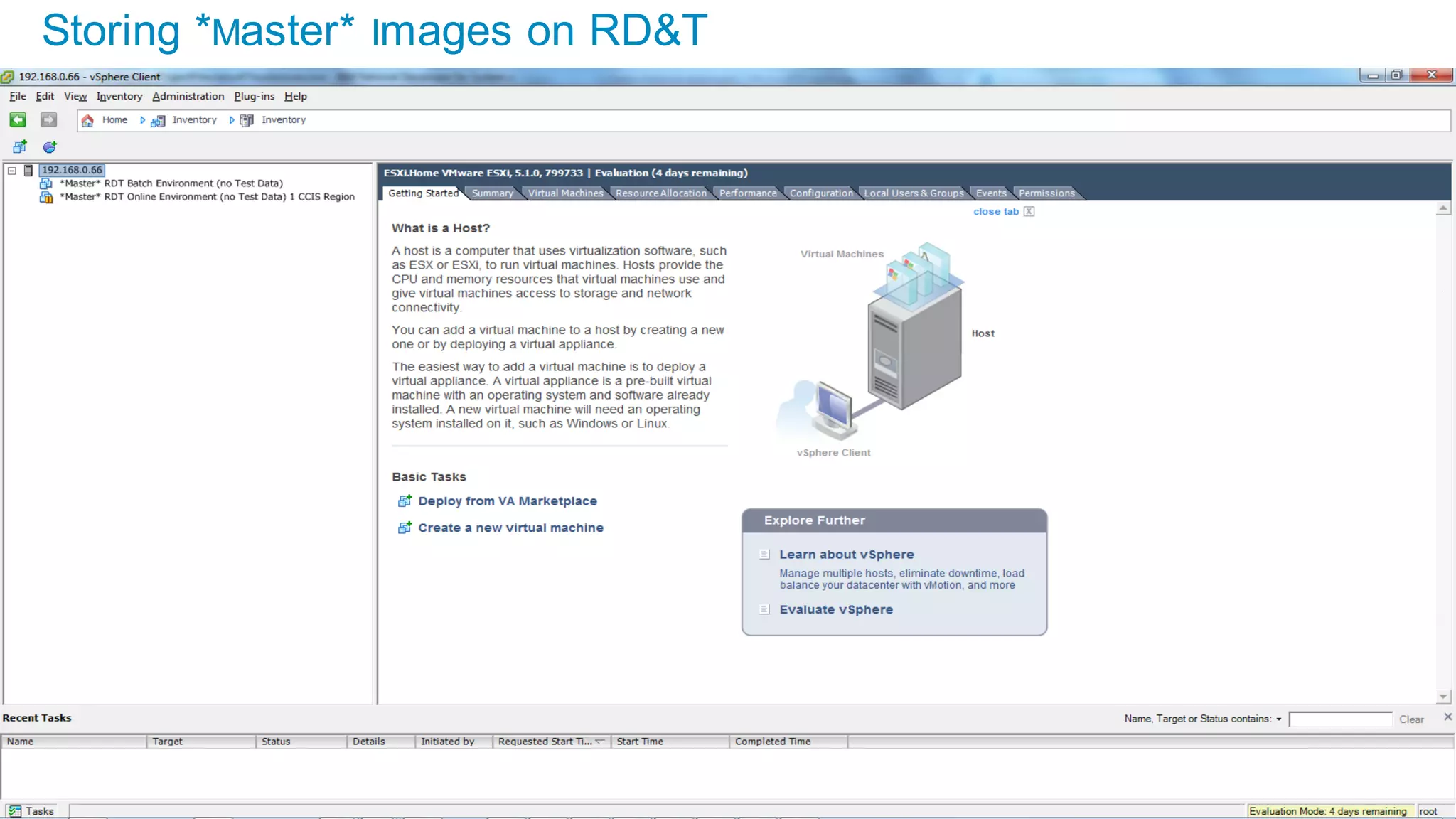
Task: Open the View menu
Action: point(75,97)
